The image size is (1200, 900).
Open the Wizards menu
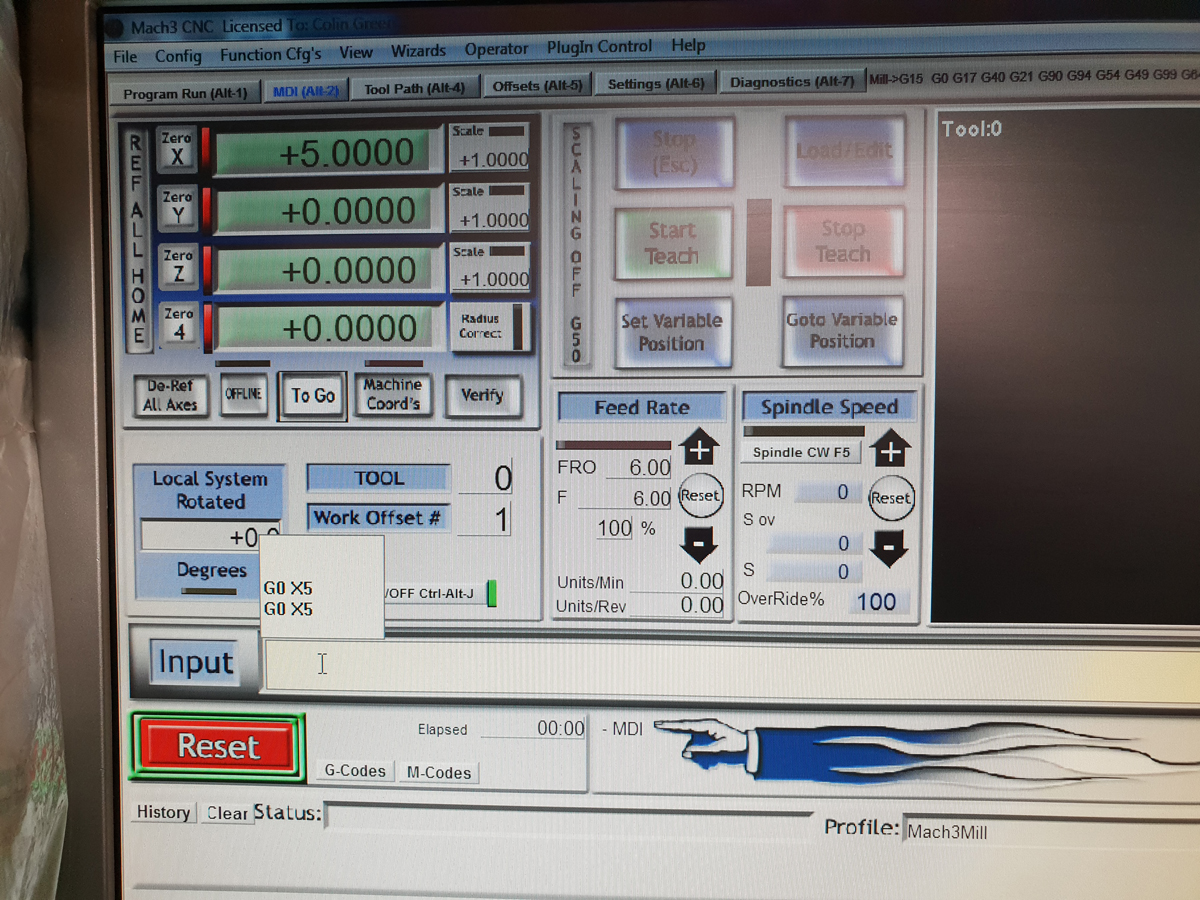click(418, 51)
